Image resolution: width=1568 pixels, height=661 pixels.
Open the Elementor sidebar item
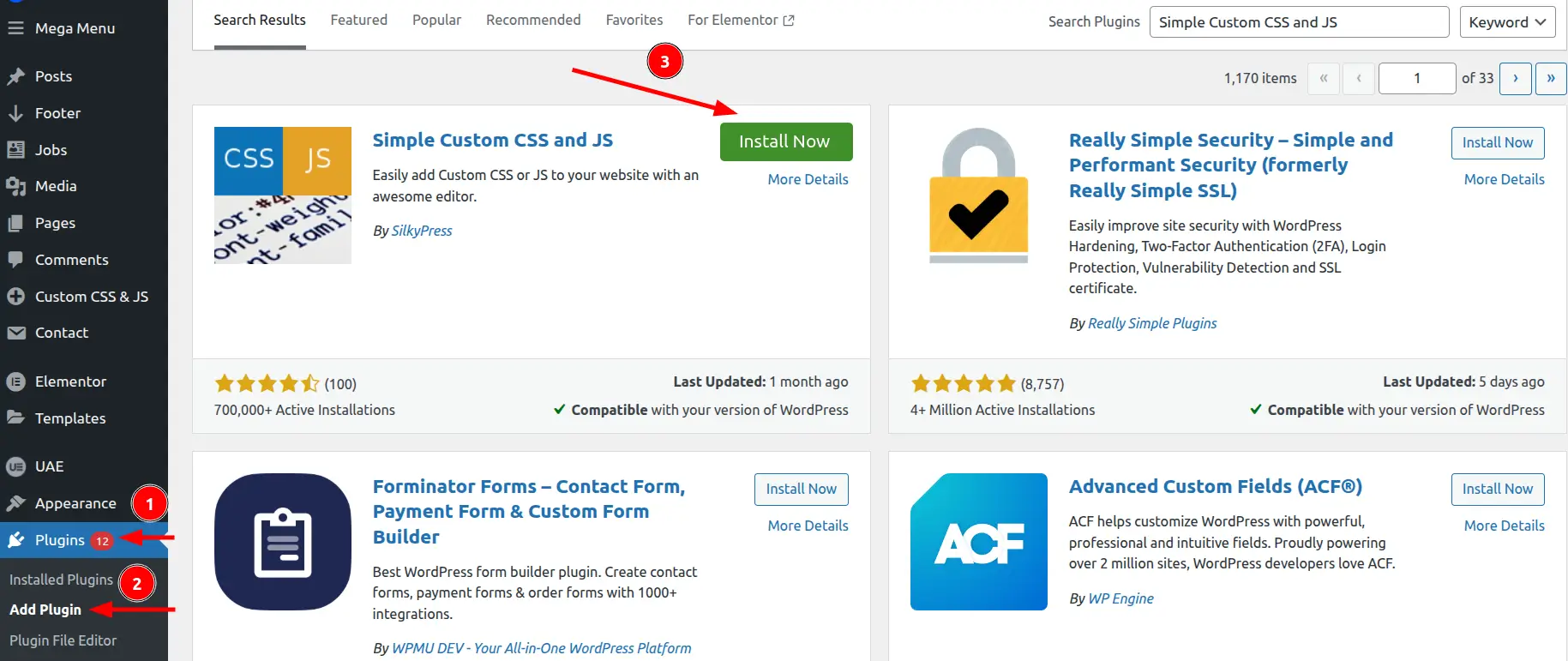pos(70,382)
